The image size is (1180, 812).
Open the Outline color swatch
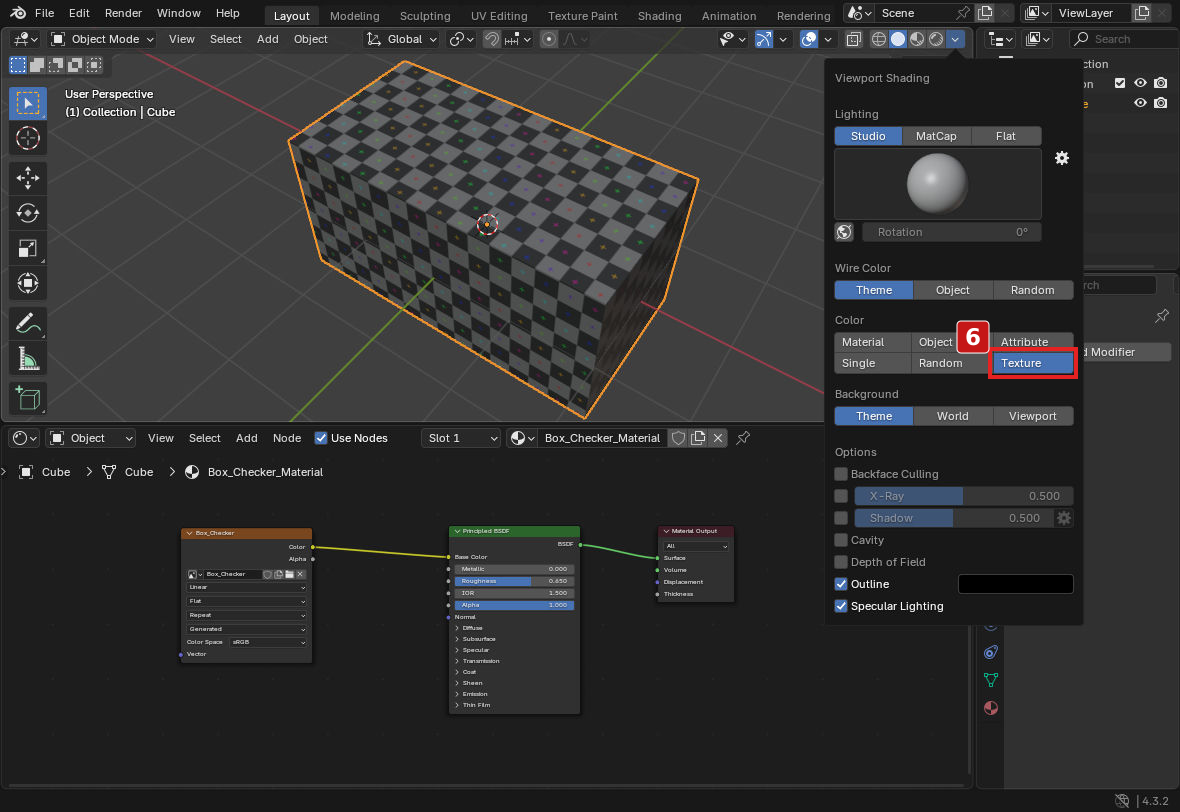[x=1015, y=584]
